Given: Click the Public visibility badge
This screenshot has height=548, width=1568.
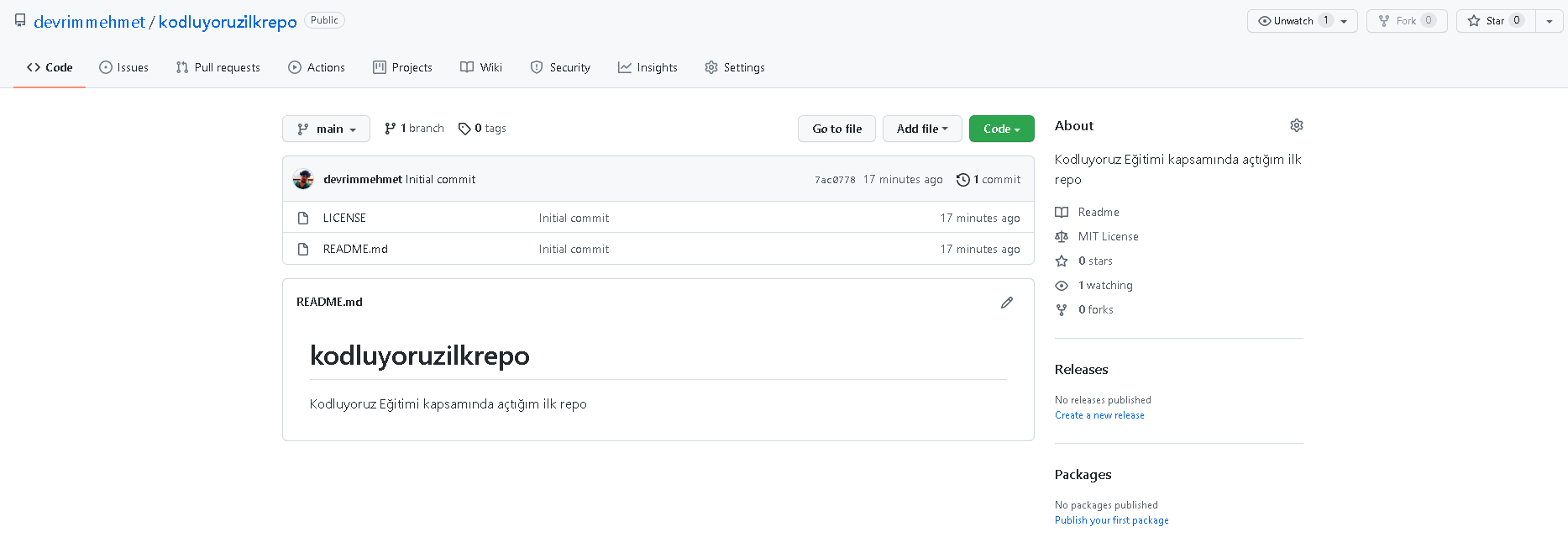Looking at the screenshot, I should [x=324, y=20].
